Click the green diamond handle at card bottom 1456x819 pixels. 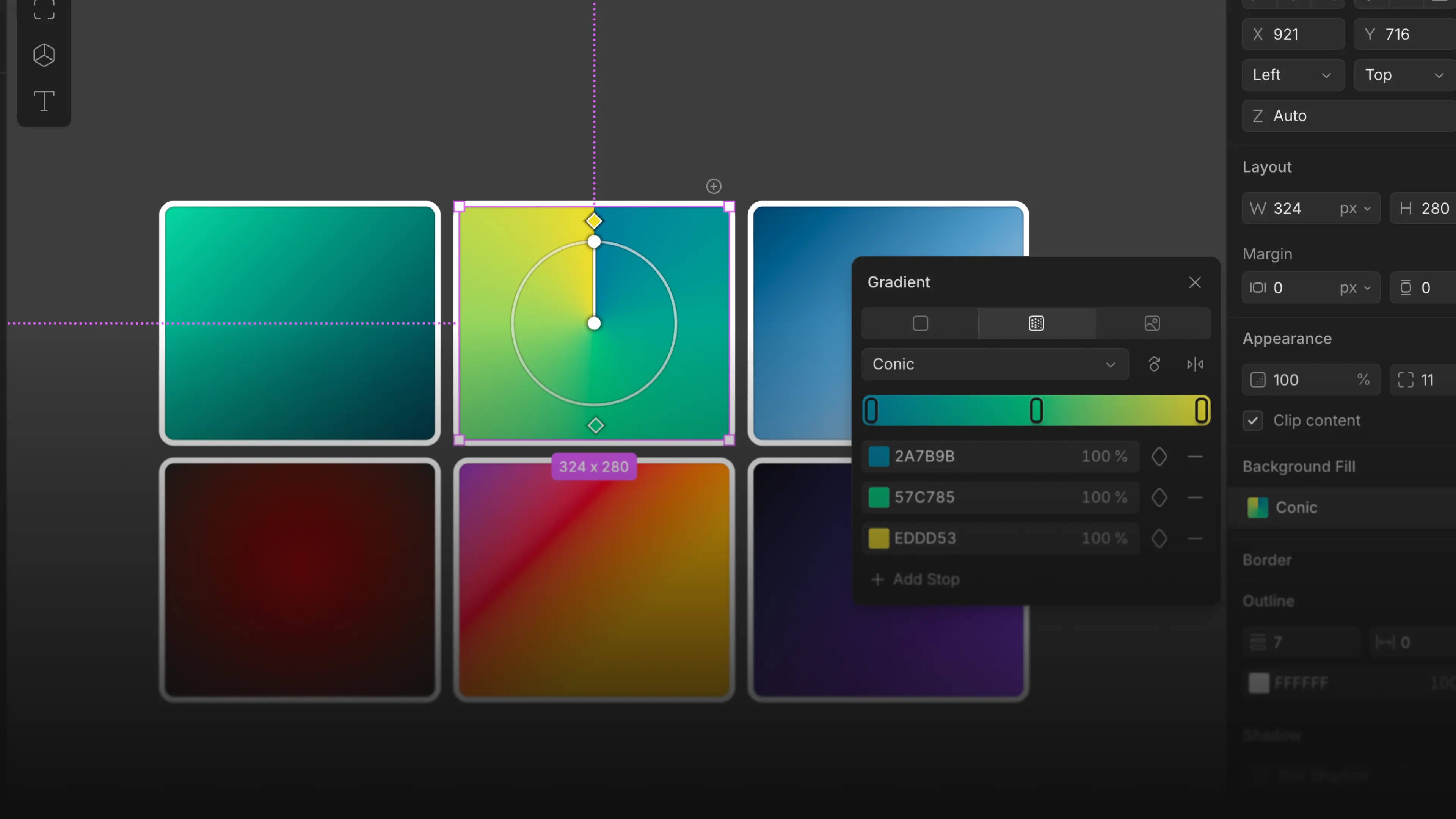(x=595, y=425)
